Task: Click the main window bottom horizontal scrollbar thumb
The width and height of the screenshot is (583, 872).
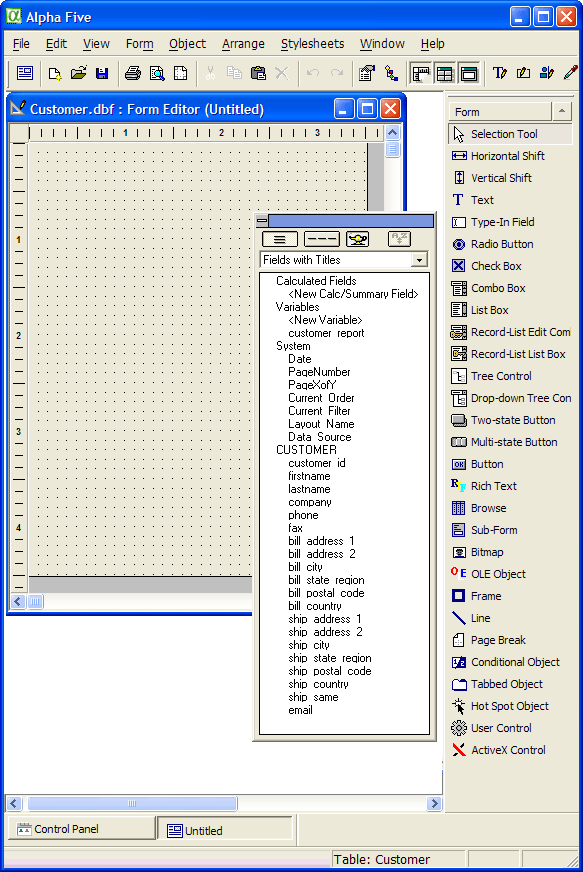Action: coord(132,803)
